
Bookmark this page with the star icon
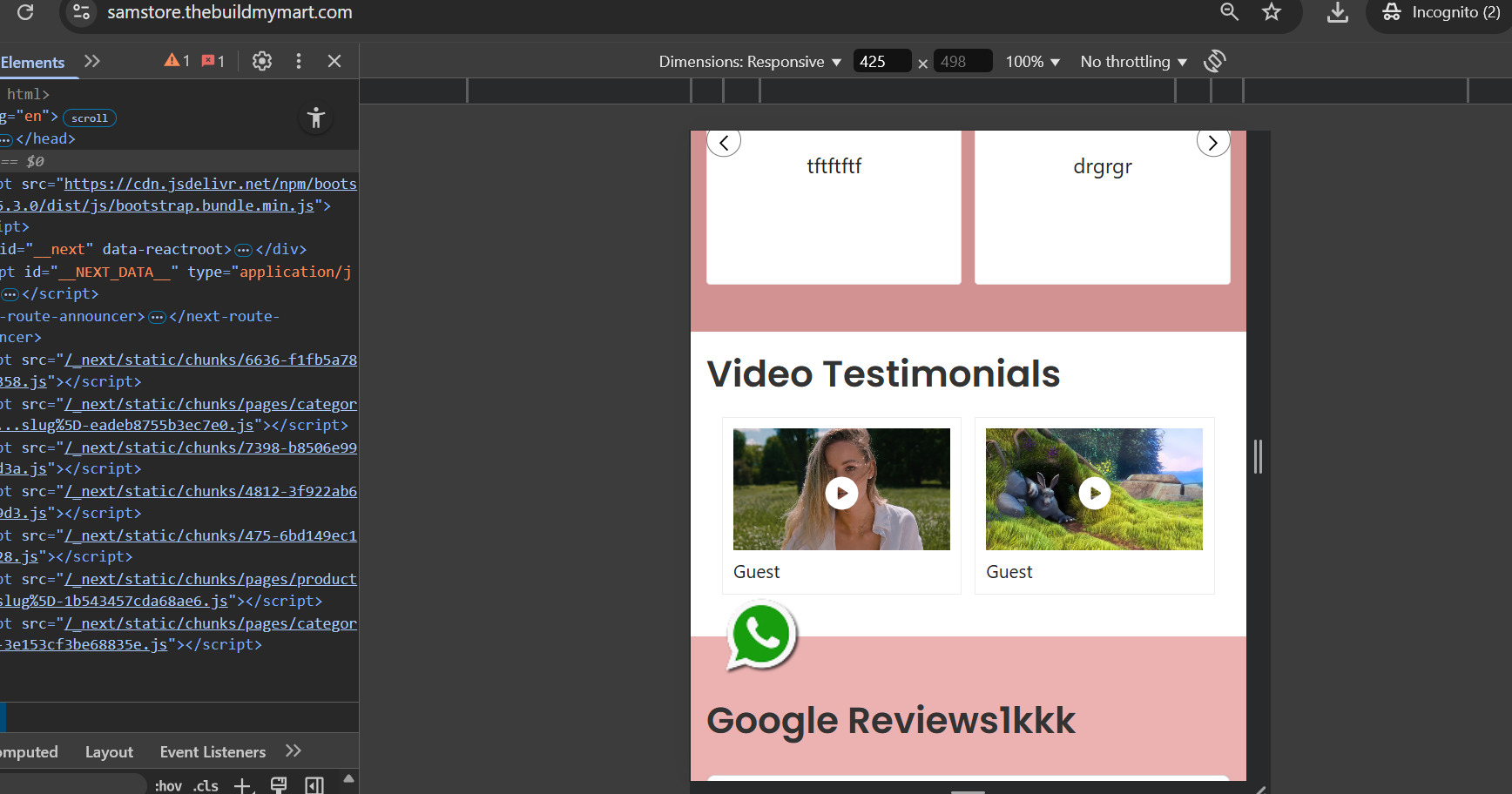click(x=1272, y=11)
